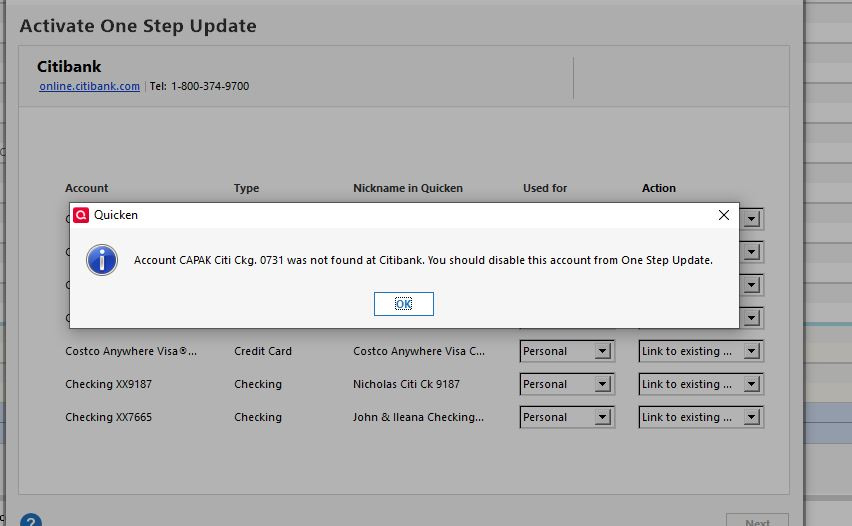
Task: Open Used for dropdown for Costco Anywhere Visa
Action: coord(567,351)
